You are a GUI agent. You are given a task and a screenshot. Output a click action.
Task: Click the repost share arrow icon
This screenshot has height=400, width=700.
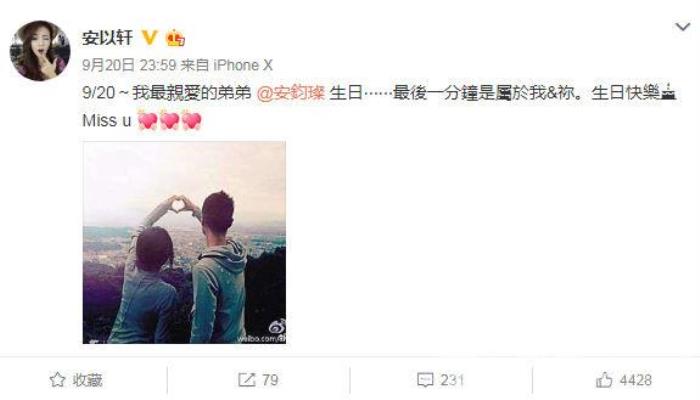pos(246,380)
